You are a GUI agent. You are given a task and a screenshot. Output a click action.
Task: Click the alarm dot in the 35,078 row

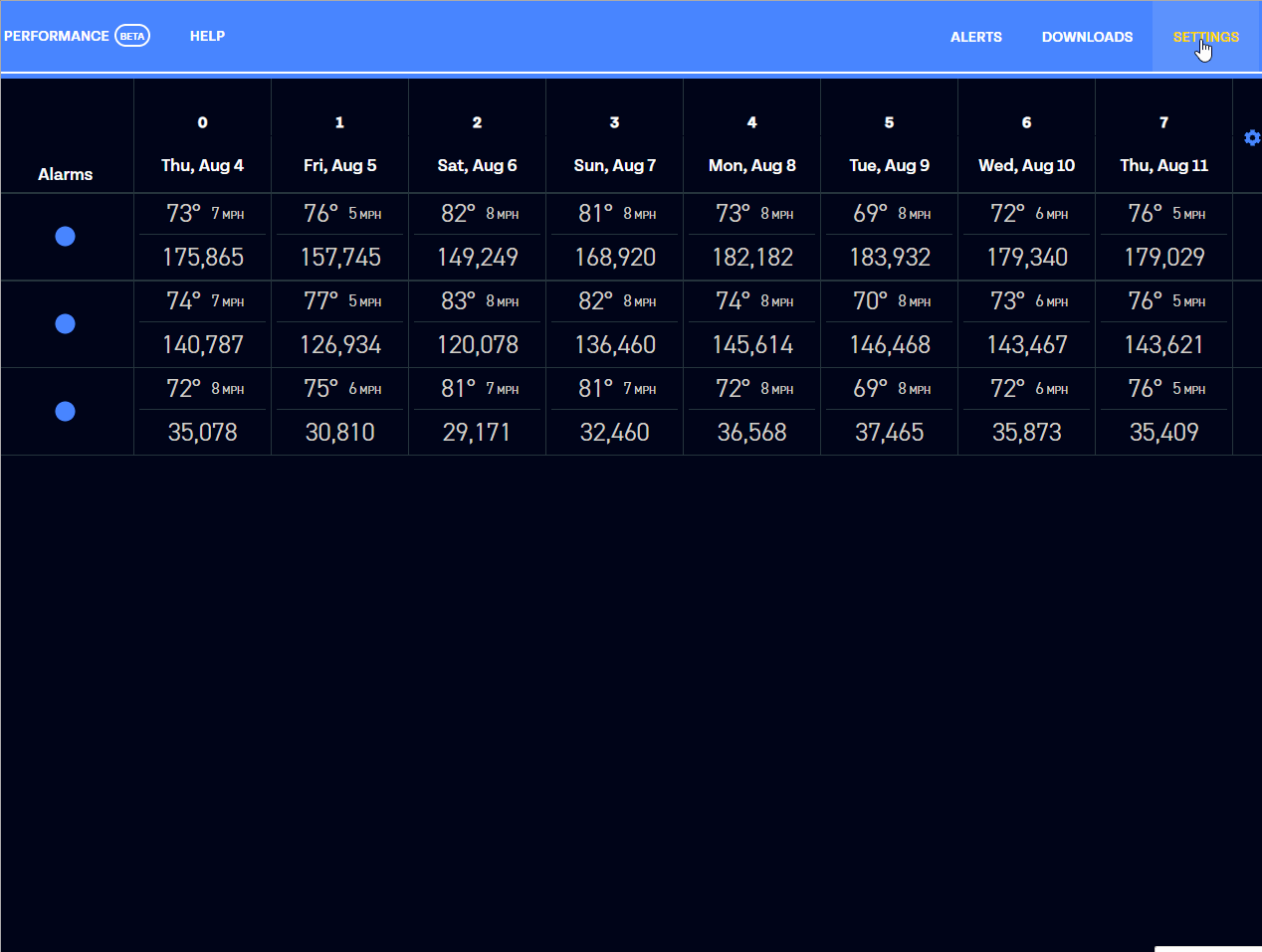pos(66,412)
